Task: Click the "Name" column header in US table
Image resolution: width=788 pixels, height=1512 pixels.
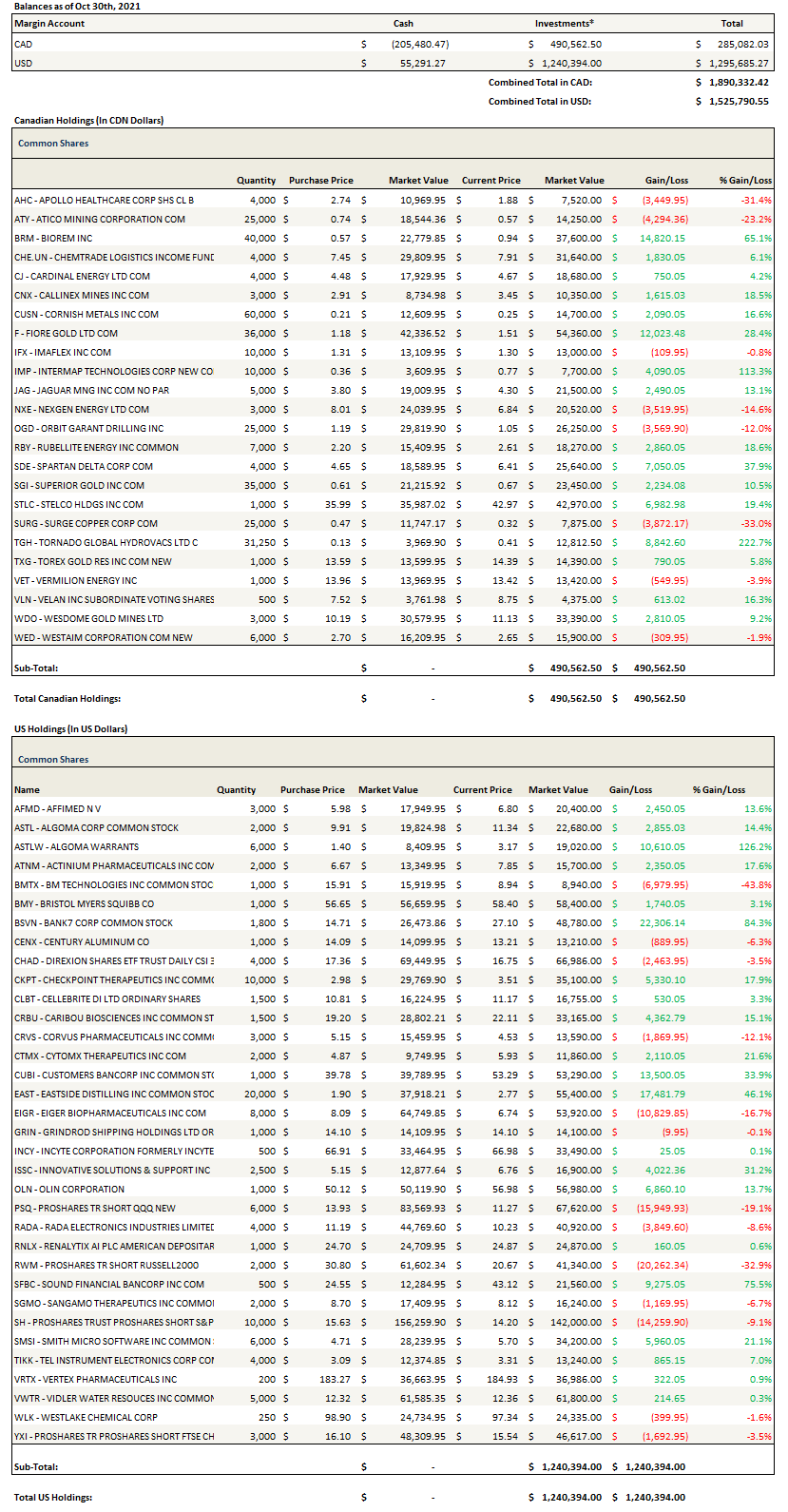Action: pos(28,790)
